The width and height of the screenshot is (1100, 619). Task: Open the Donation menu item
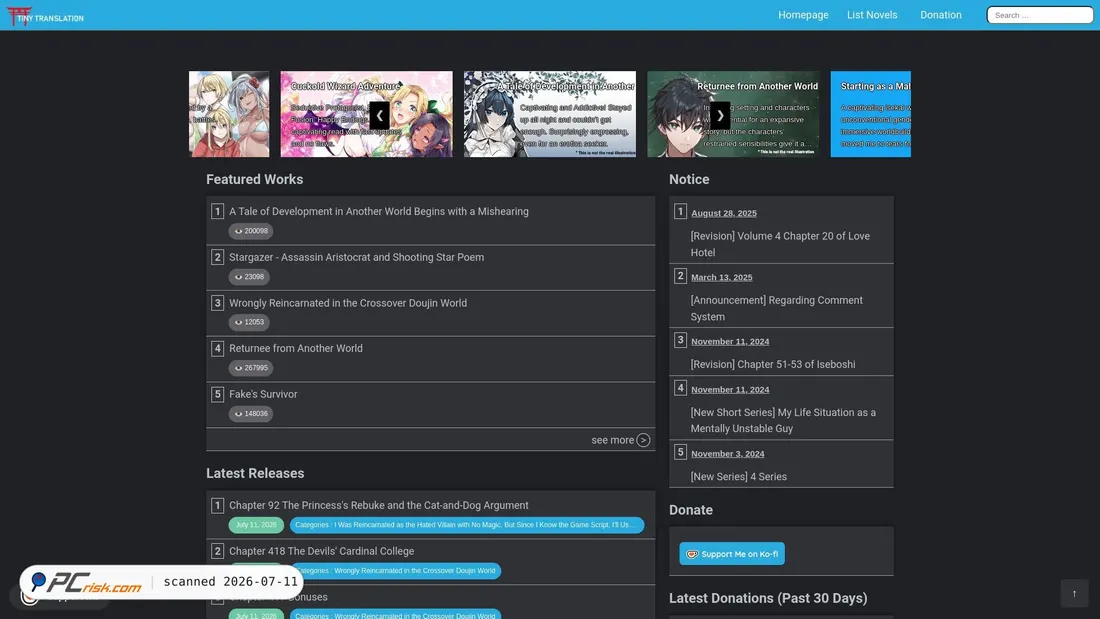pos(940,15)
